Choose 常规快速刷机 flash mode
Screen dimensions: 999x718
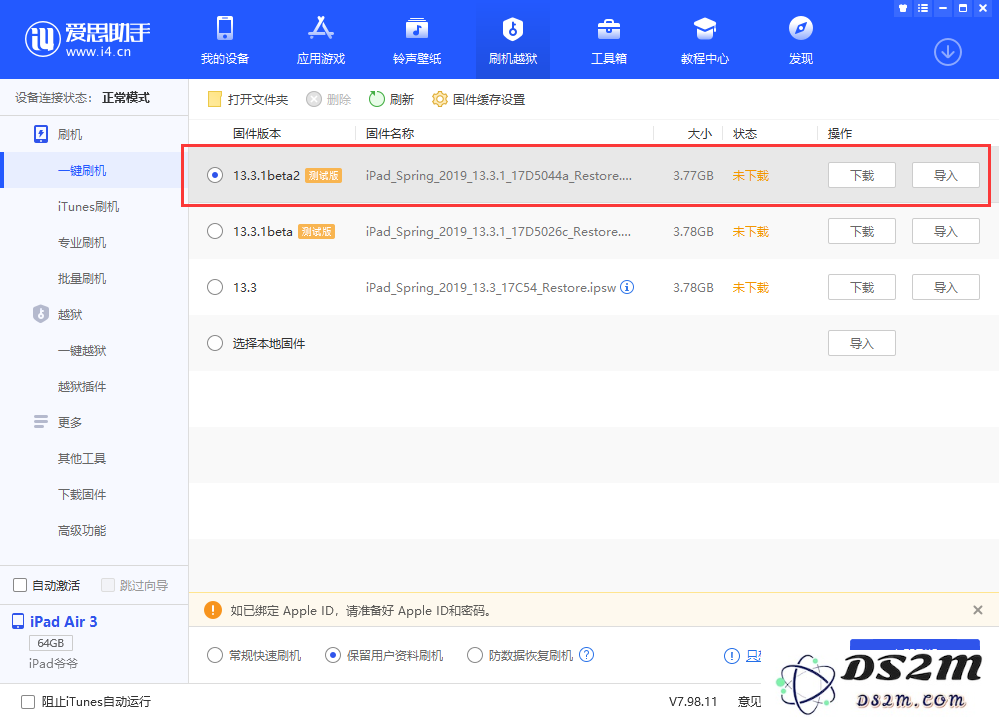(215, 655)
